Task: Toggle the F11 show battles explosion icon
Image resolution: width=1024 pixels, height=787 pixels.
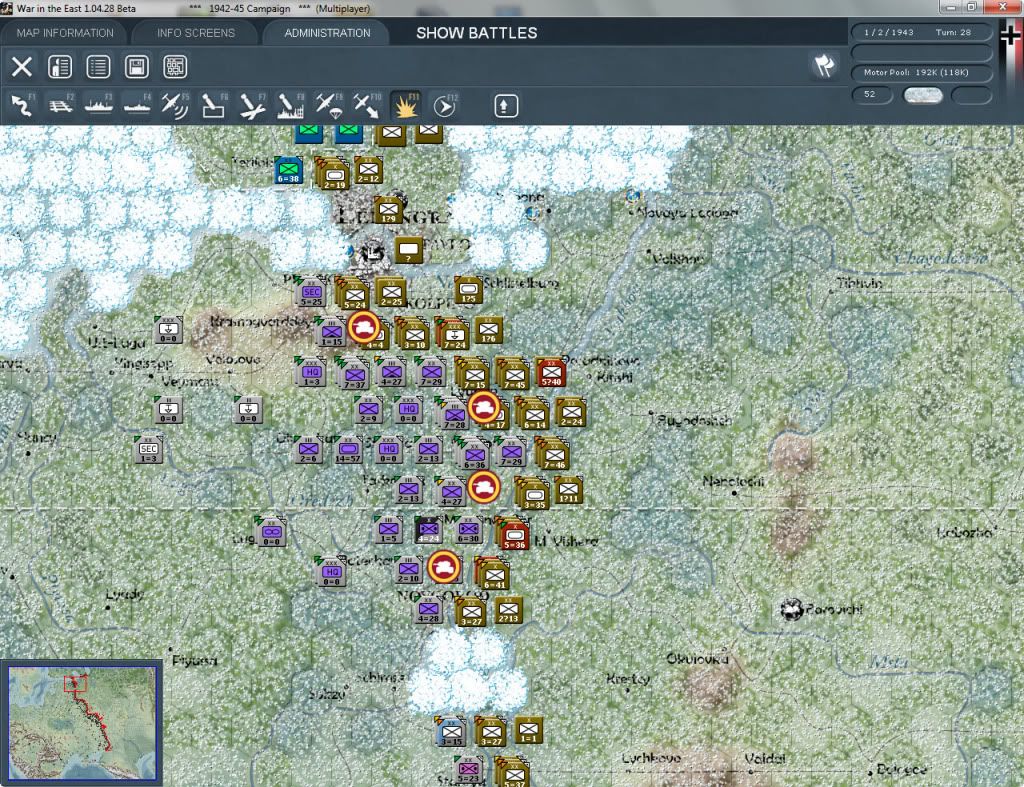Action: (405, 106)
